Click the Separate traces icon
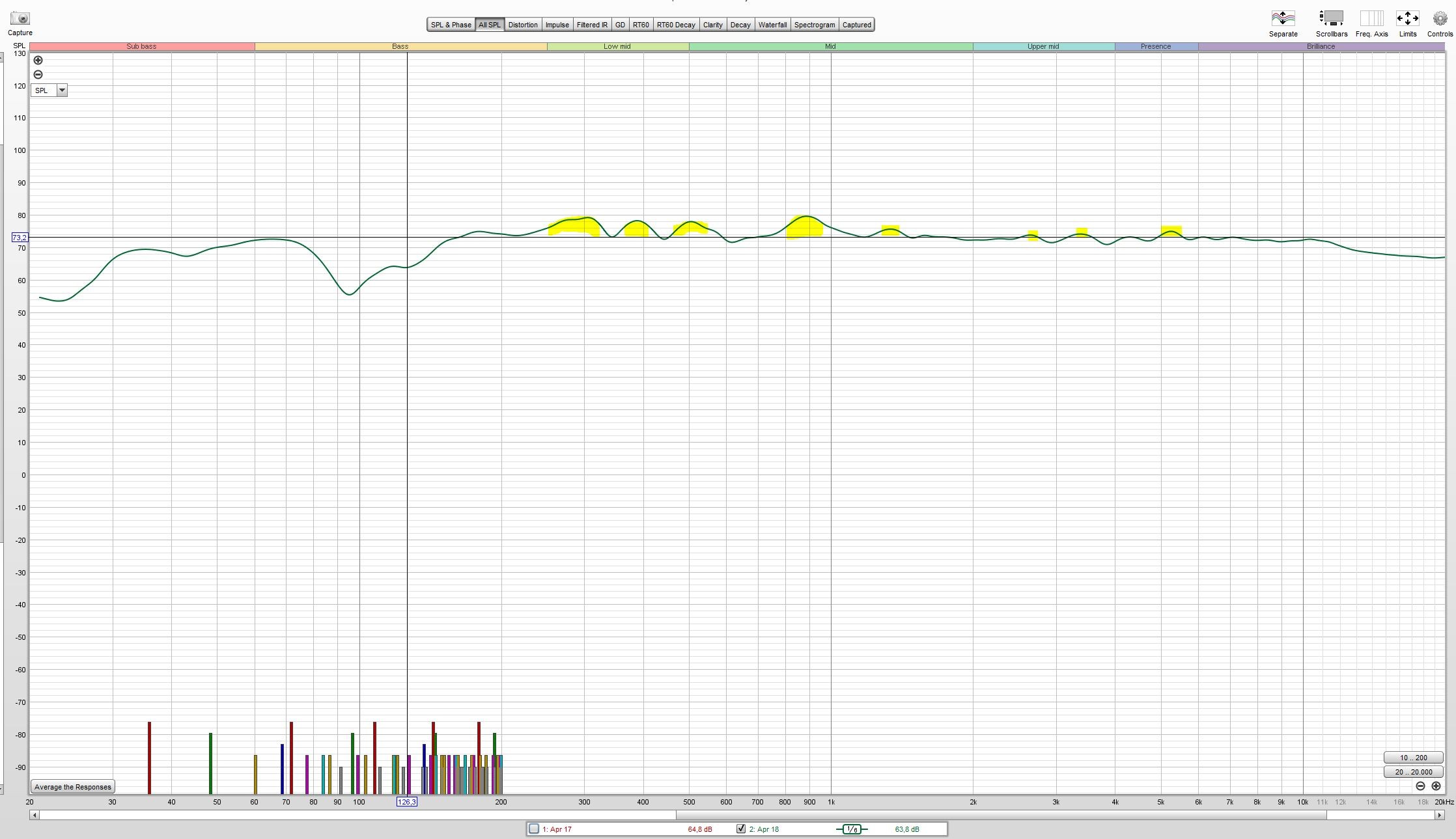 1283,18
